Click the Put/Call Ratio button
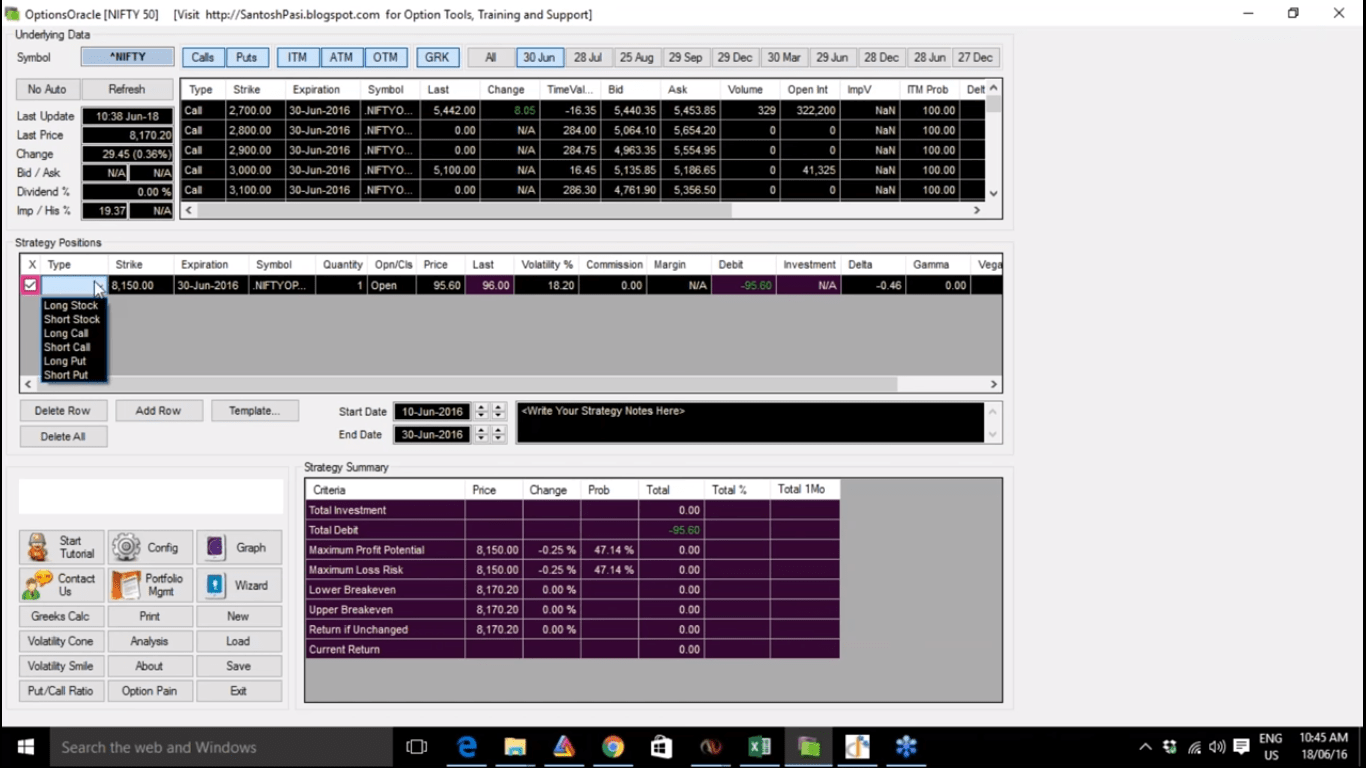1366x768 pixels. coord(61,691)
